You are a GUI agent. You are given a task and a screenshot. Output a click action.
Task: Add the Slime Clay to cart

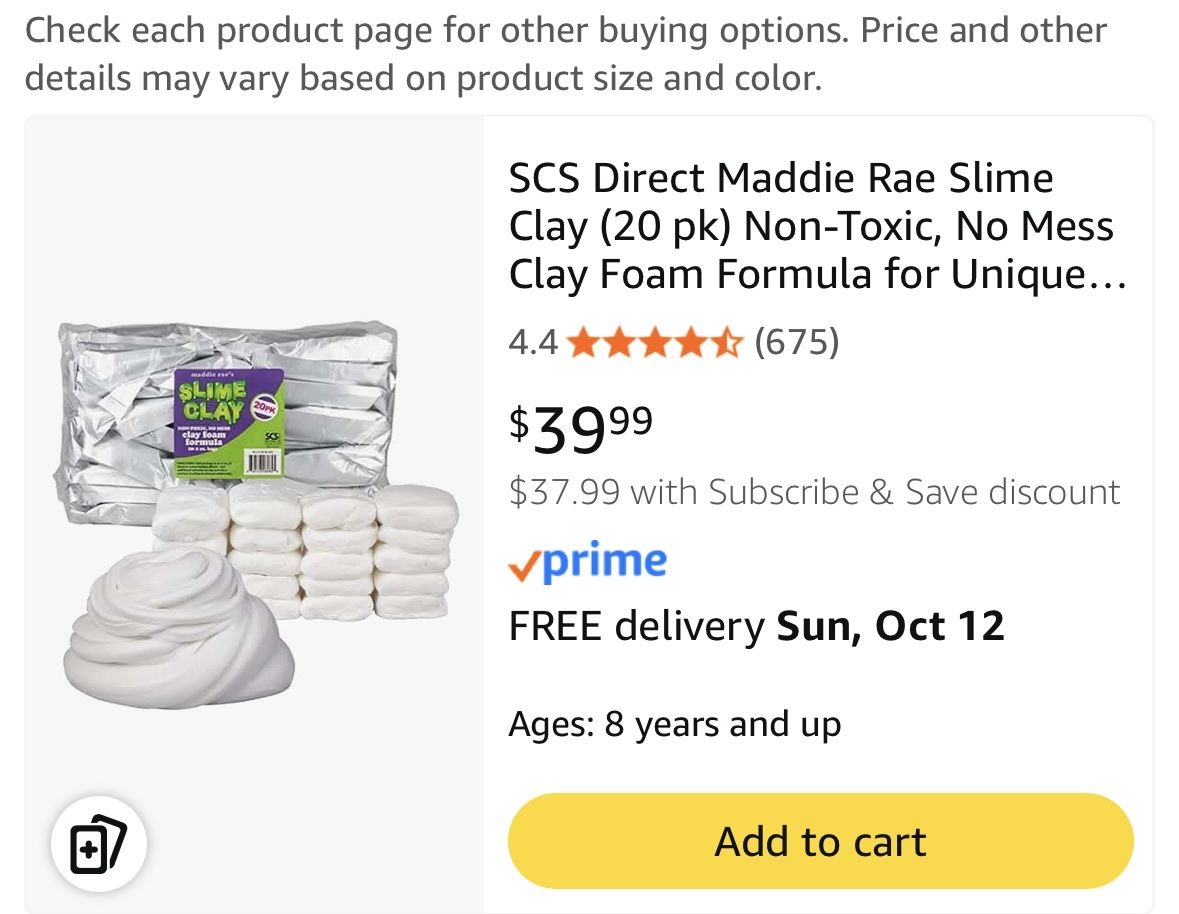[821, 841]
